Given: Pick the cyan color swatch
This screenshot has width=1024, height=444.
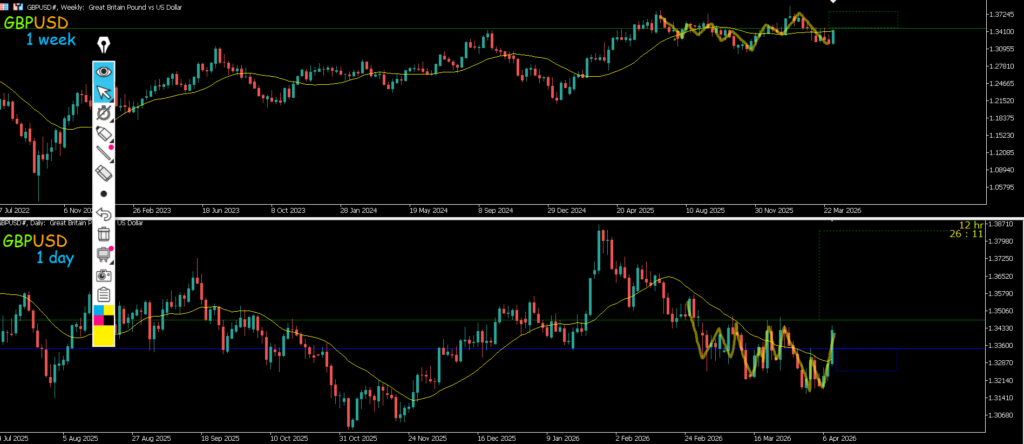Looking at the screenshot, I should [x=98, y=311].
